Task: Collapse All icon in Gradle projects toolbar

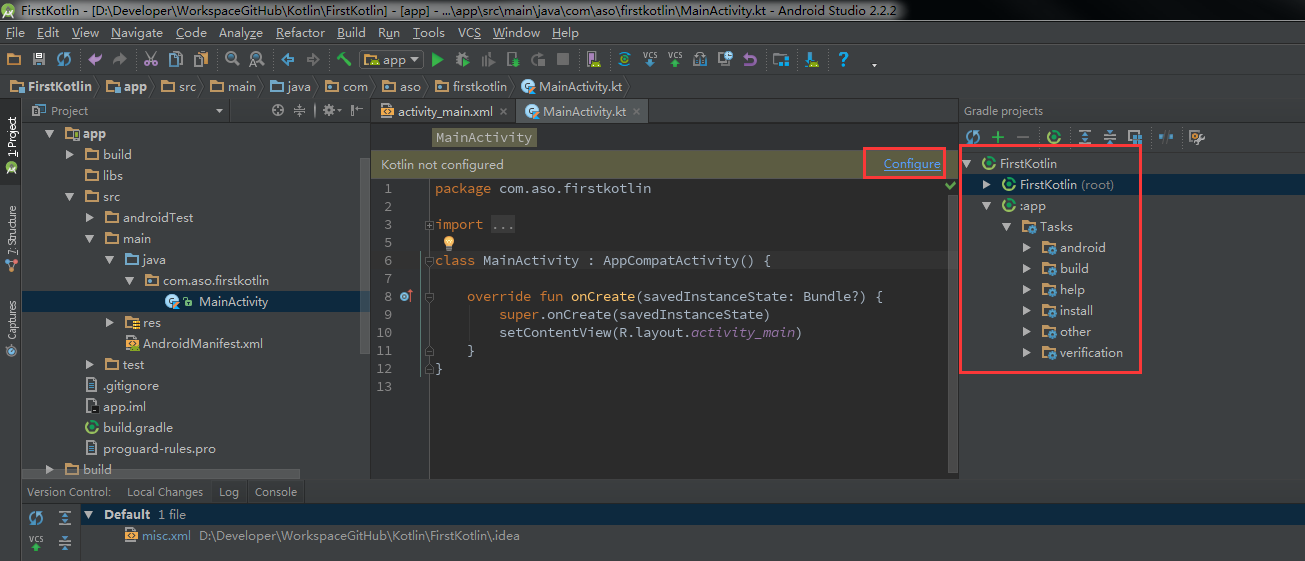Action: 1110,137
